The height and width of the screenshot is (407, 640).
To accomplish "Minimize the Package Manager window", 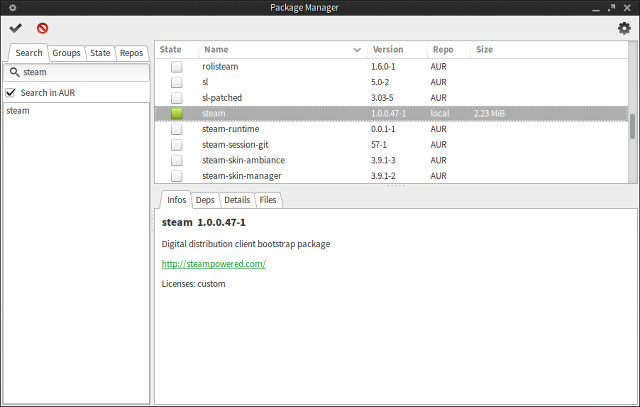I will tap(596, 8).
